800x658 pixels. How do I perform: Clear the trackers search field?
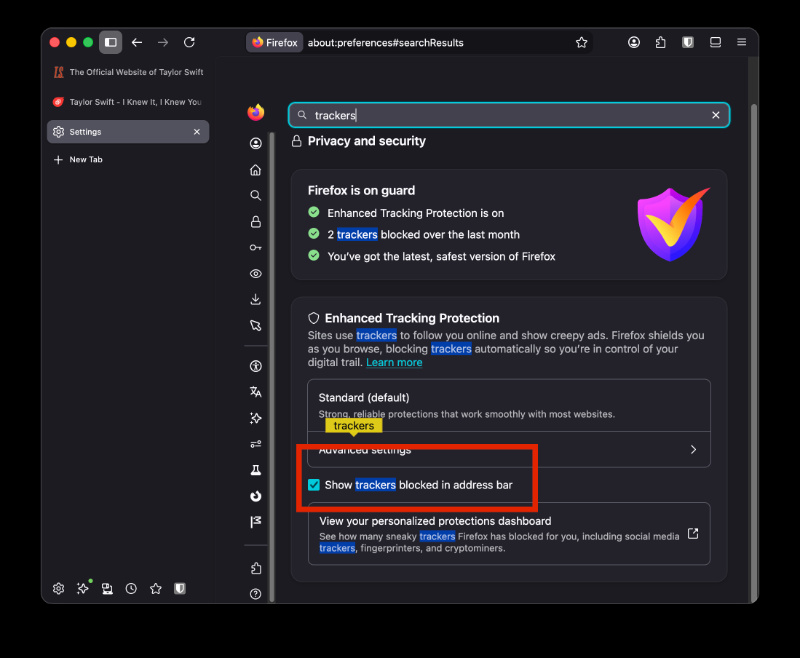(716, 115)
